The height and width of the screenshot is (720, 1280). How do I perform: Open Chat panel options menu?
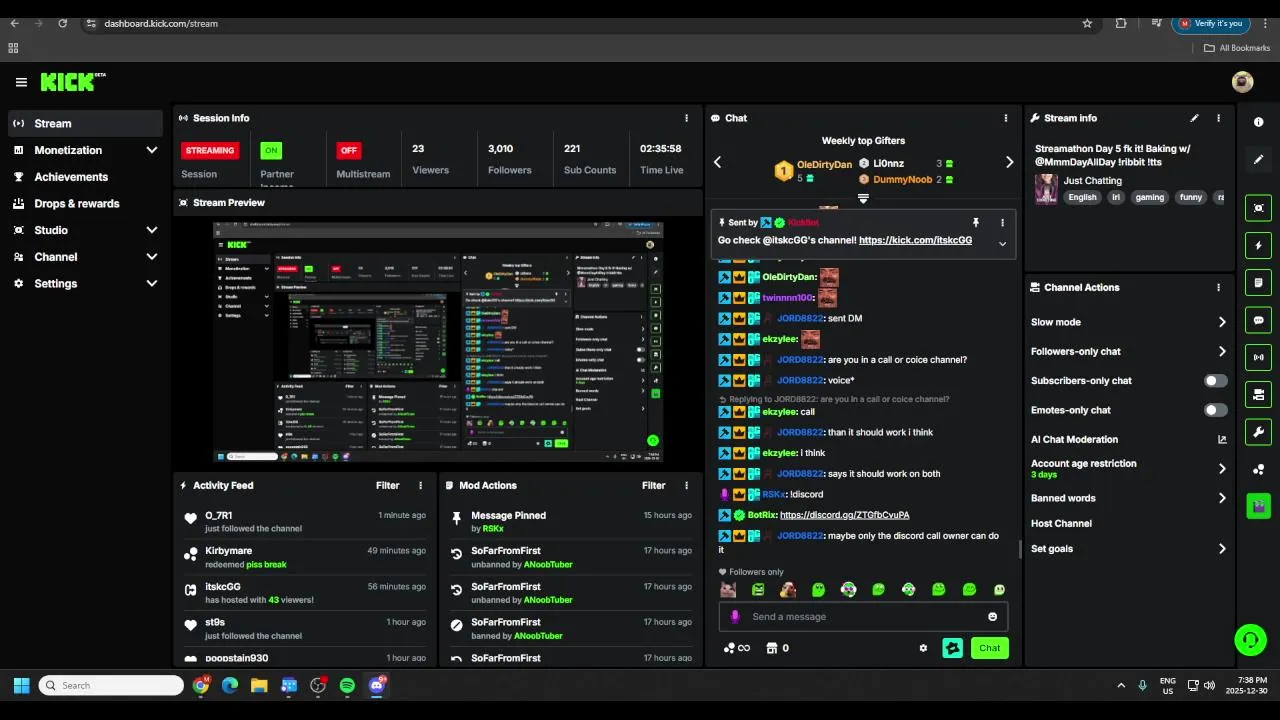pyautogui.click(x=1006, y=118)
